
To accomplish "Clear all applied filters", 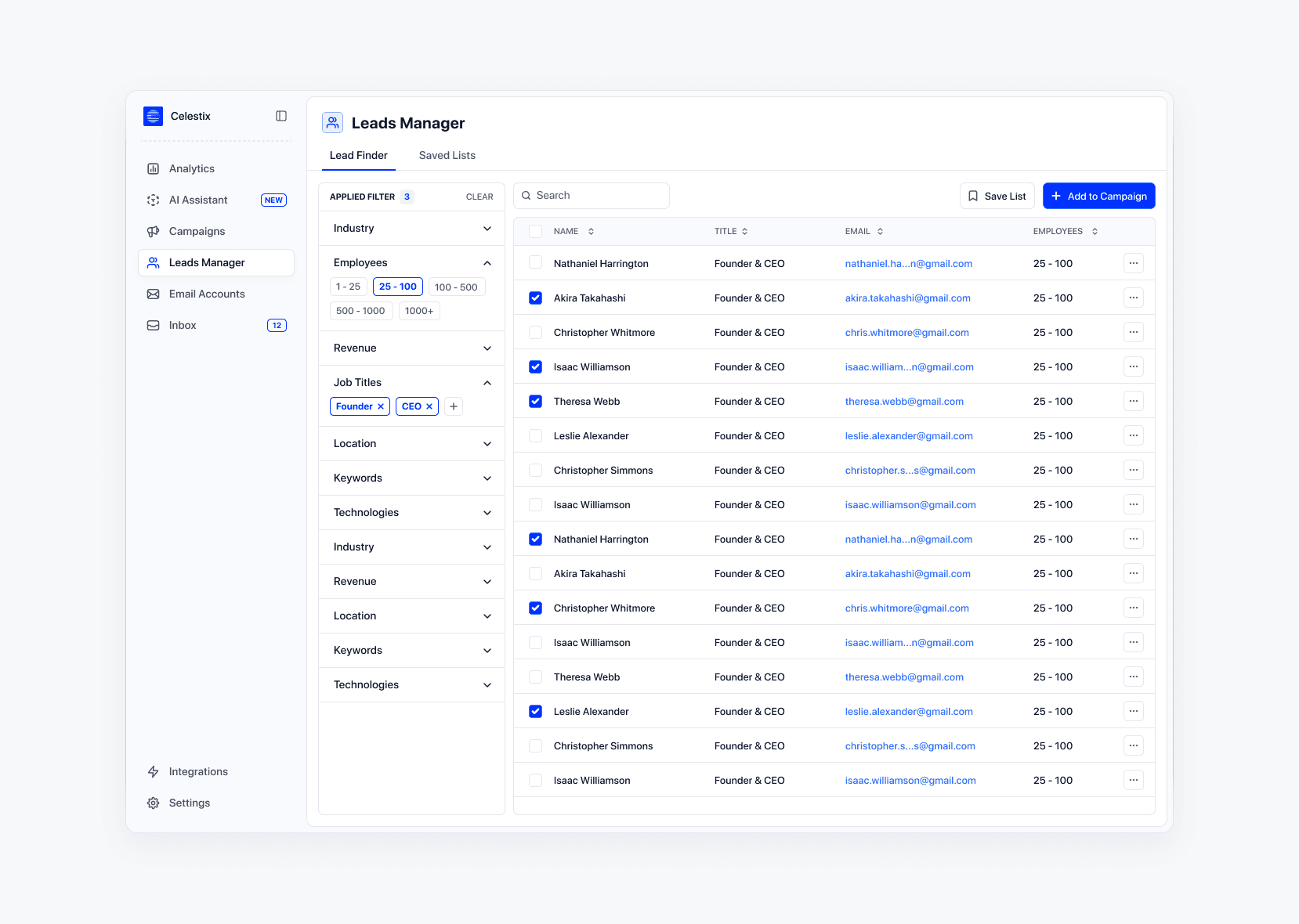I will 479,197.
